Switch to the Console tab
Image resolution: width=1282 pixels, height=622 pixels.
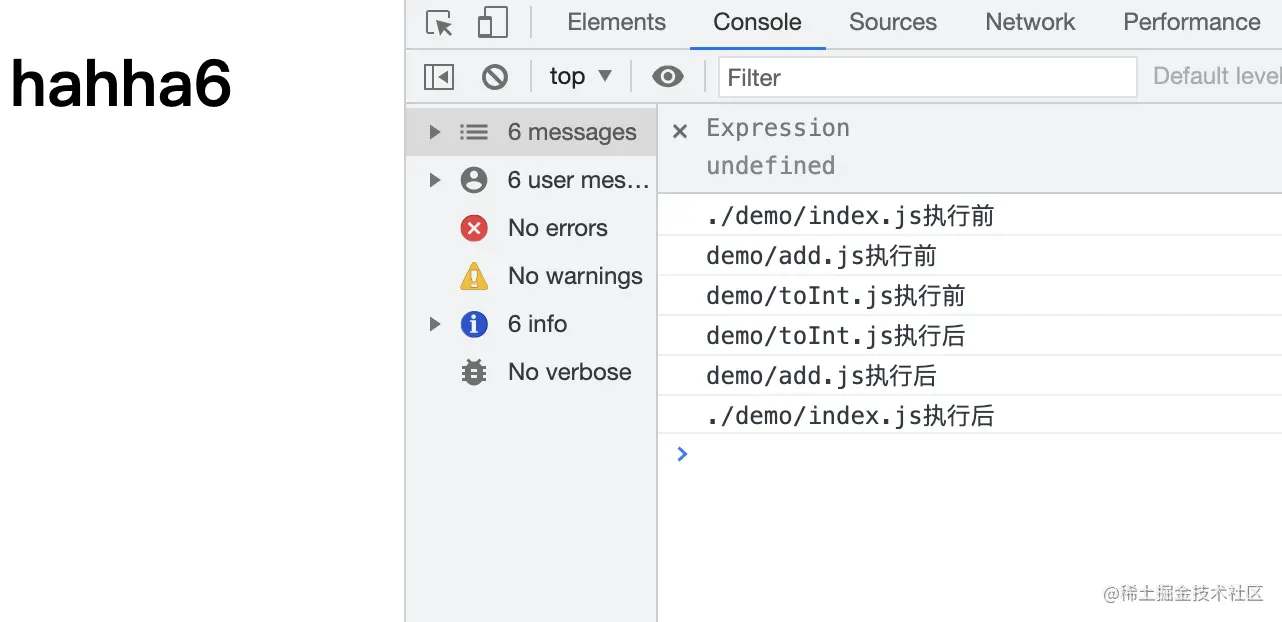[757, 22]
